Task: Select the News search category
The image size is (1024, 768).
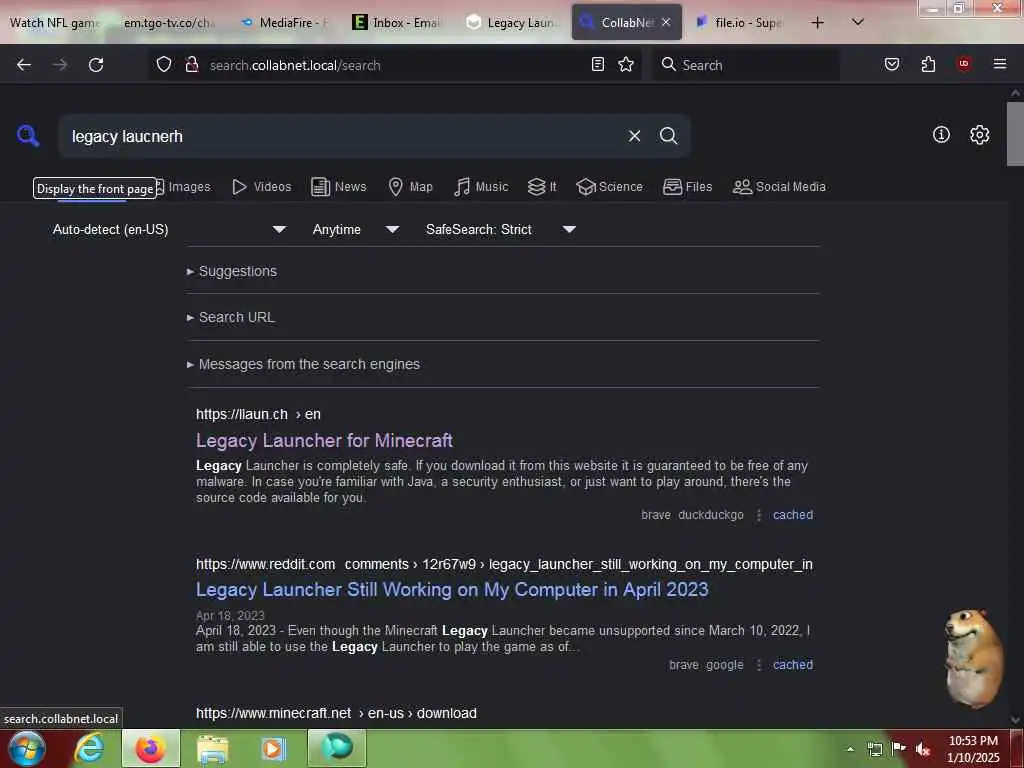Action: 339,187
